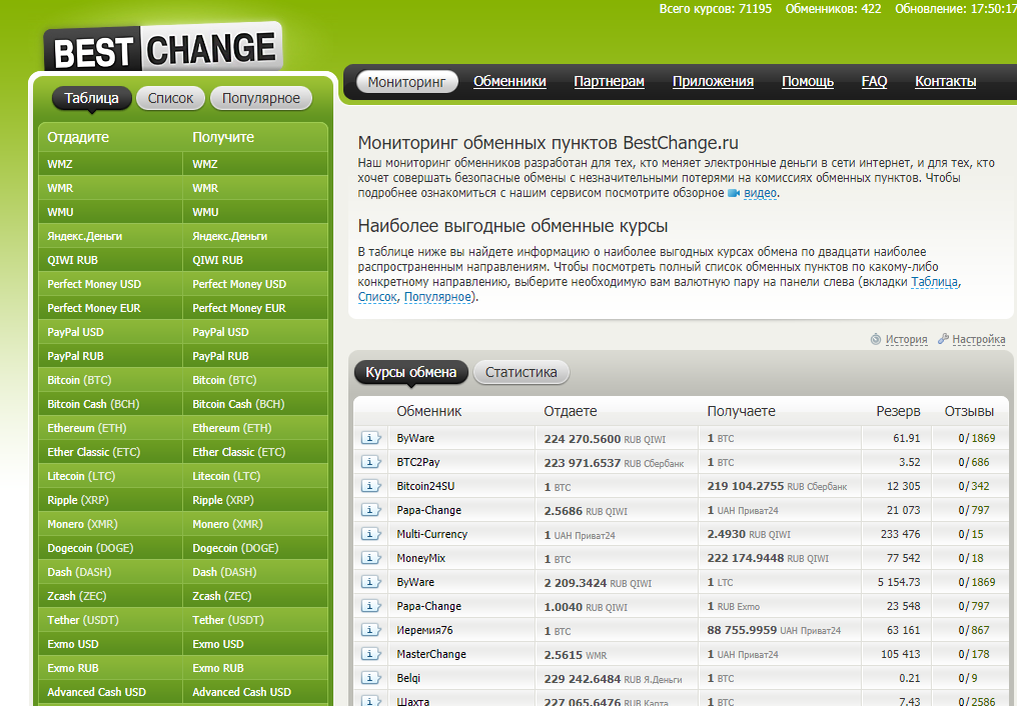The height and width of the screenshot is (706, 1017).
Task: Click the История clock icon
Action: (876, 339)
